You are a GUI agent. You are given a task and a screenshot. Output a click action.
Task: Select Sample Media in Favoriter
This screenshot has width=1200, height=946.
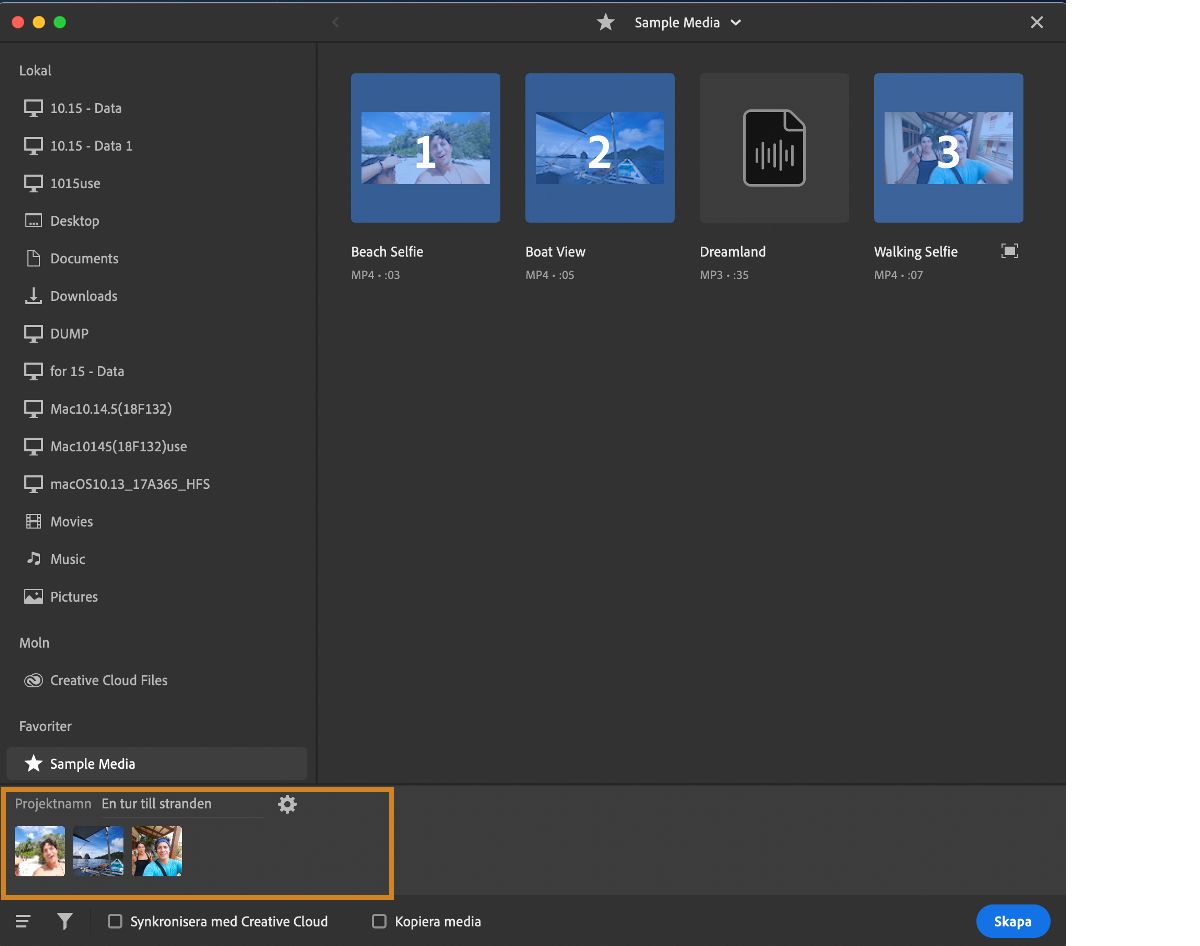tap(92, 764)
